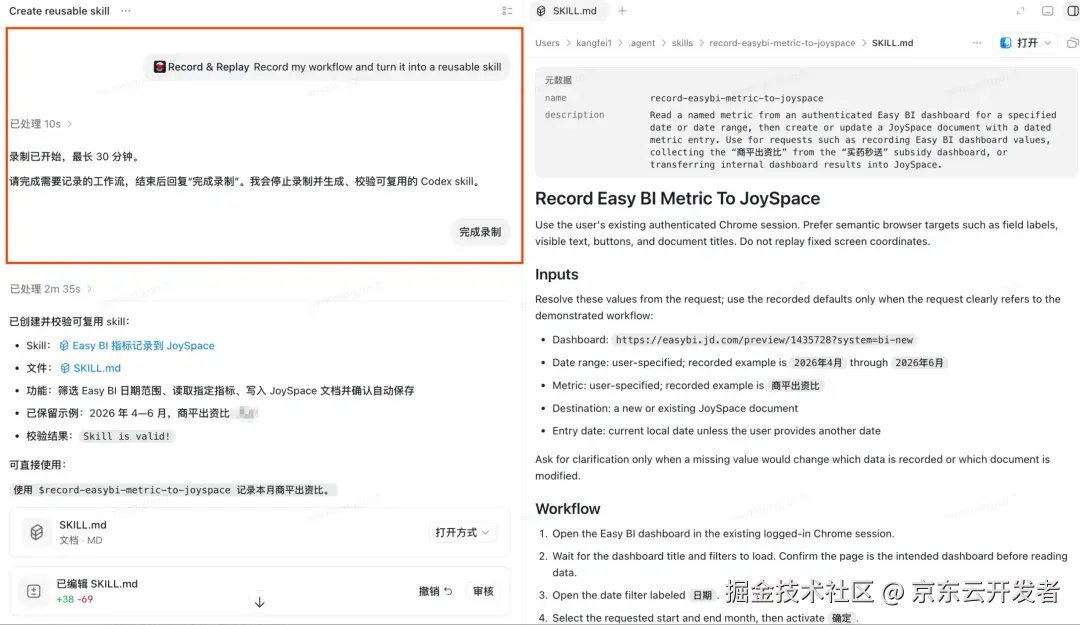
Task: Click the description label in metadata
Action: pos(574,115)
